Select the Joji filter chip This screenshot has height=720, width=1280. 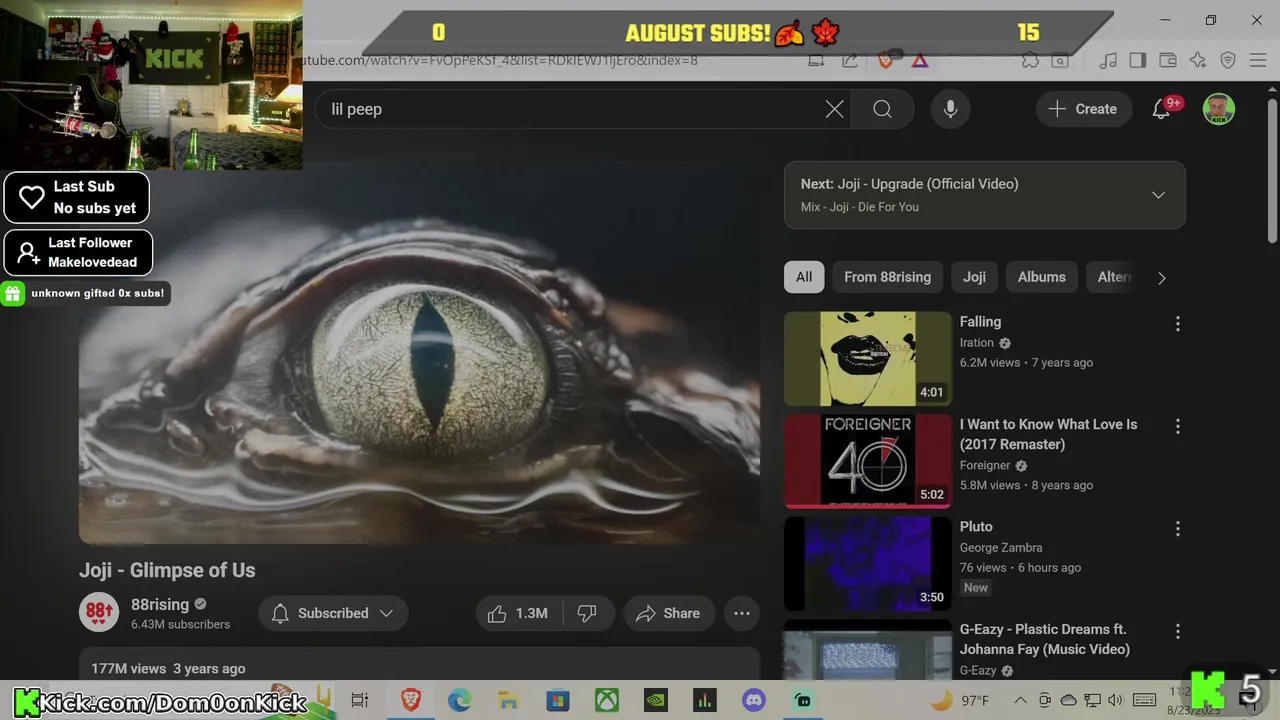(x=974, y=277)
